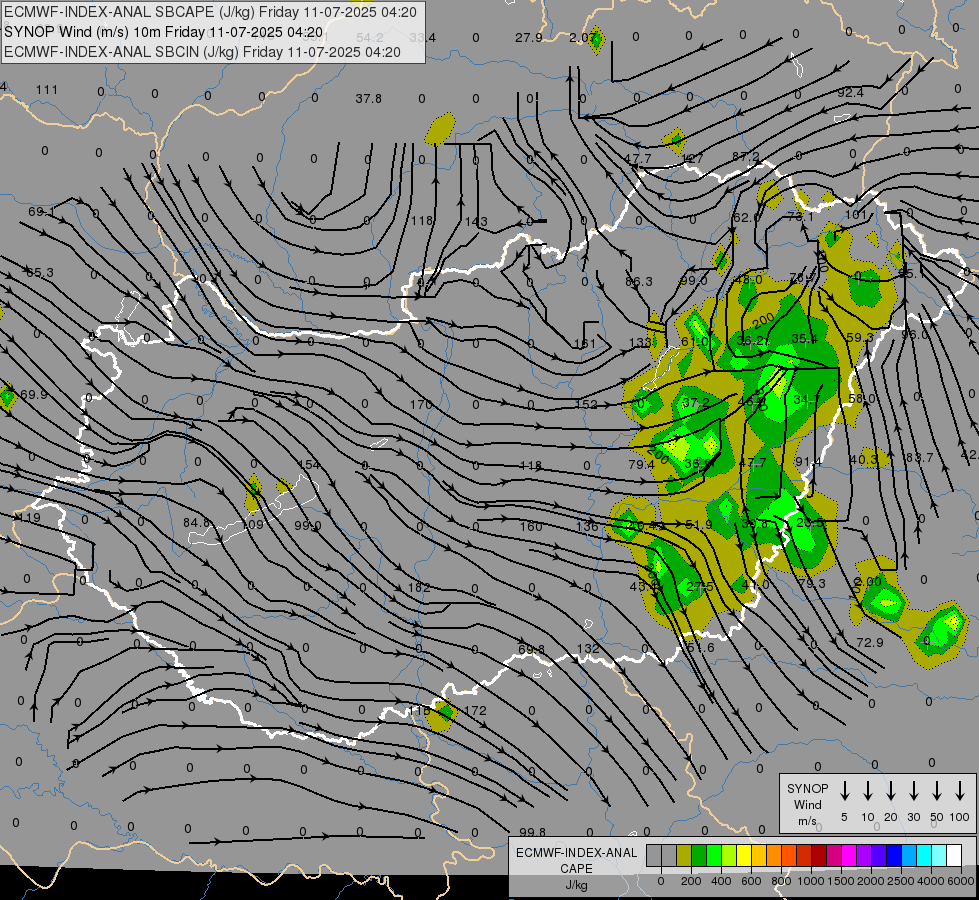
Task: Click the 72.9 grid value on the map
Action: point(870,642)
